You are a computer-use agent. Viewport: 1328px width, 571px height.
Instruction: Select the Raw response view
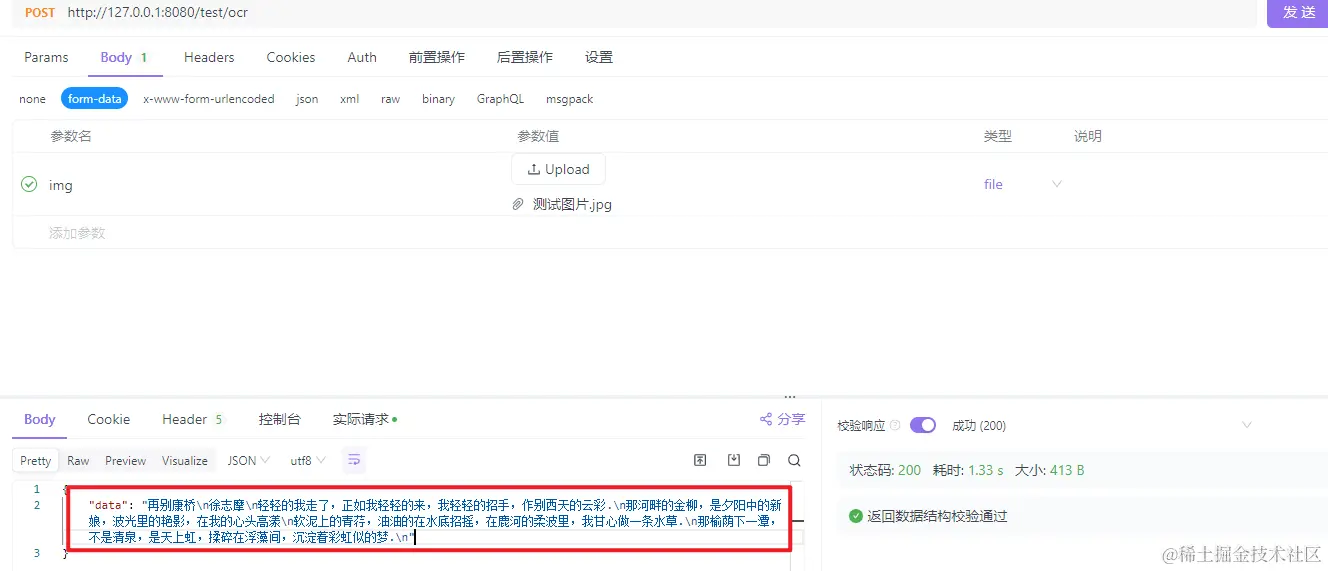78,461
